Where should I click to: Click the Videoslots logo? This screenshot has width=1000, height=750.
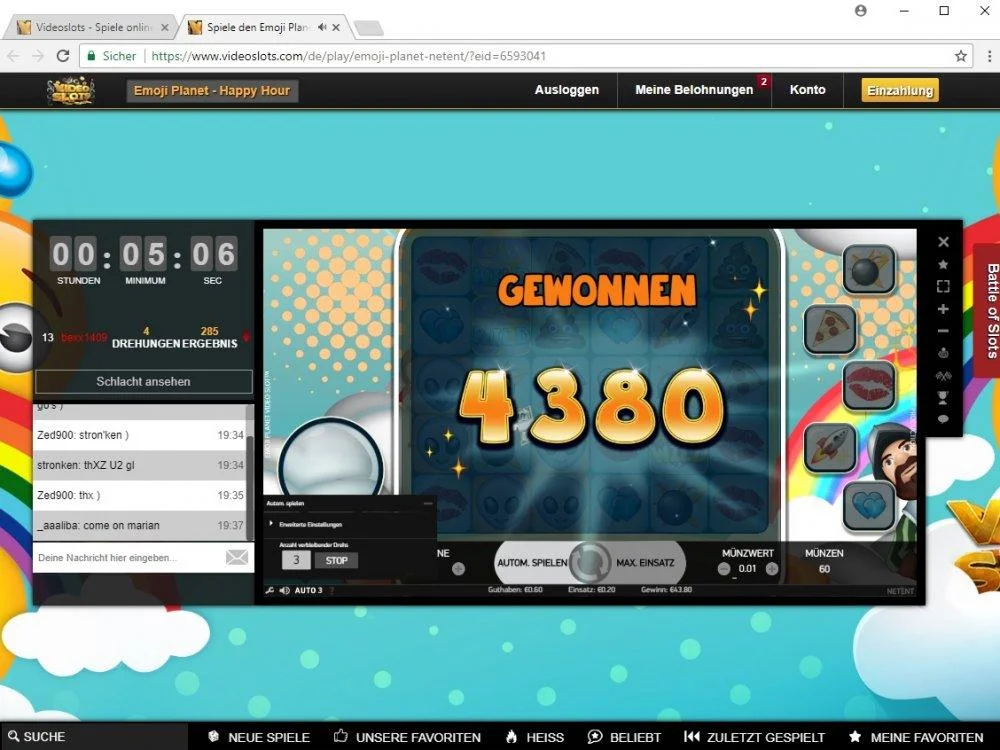tap(71, 91)
